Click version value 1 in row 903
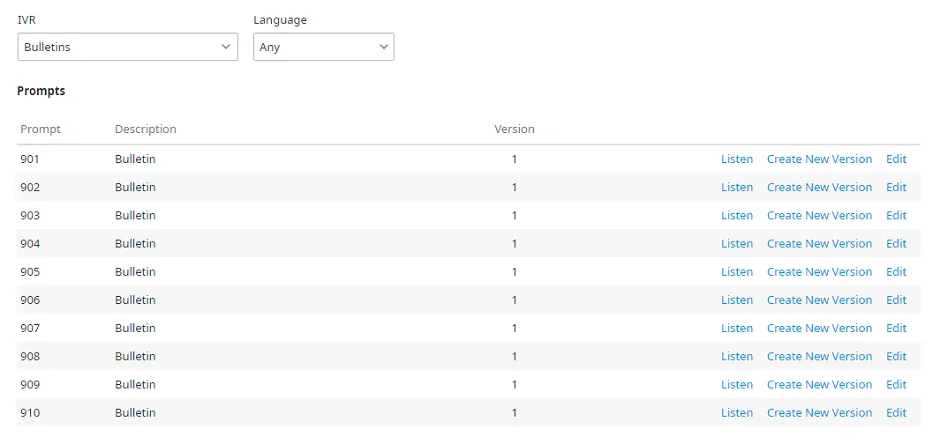 point(514,215)
